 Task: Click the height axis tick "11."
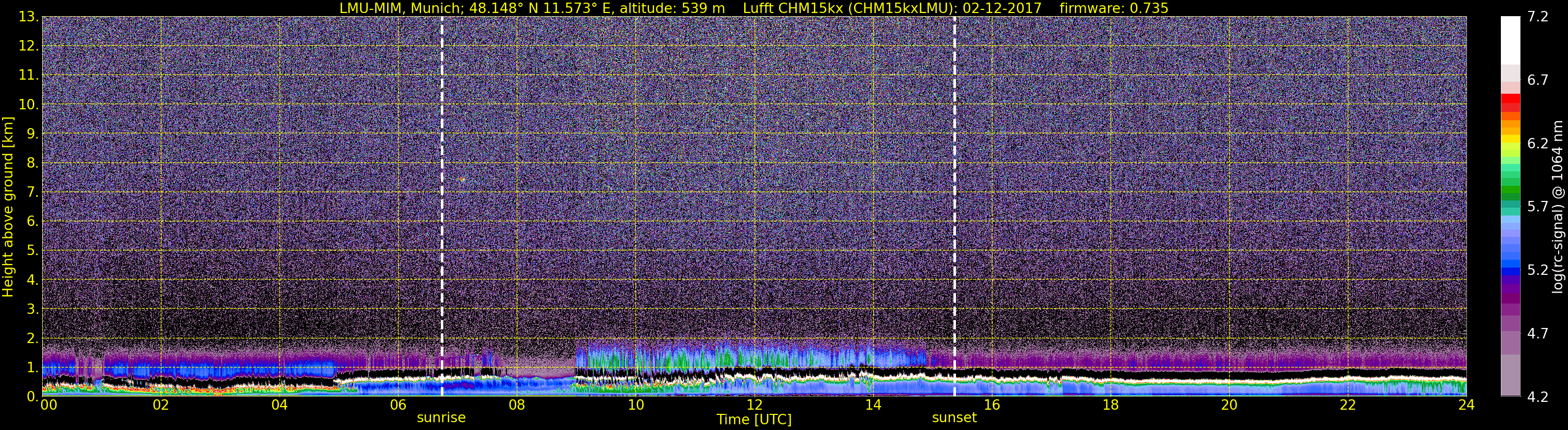pyautogui.click(x=29, y=75)
